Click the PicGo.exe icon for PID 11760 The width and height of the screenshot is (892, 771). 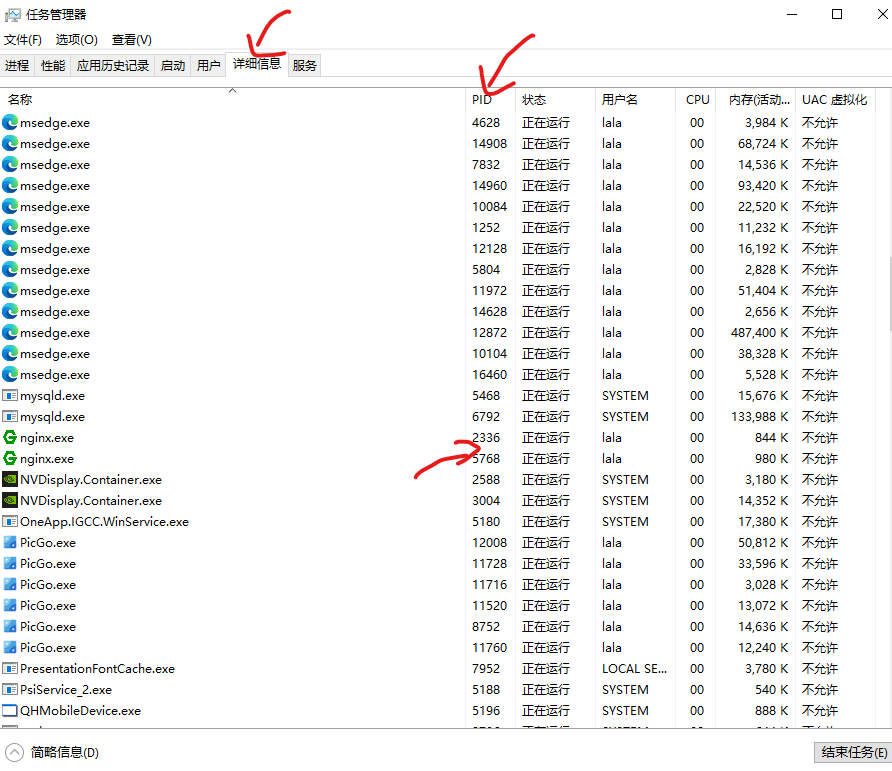coord(10,648)
